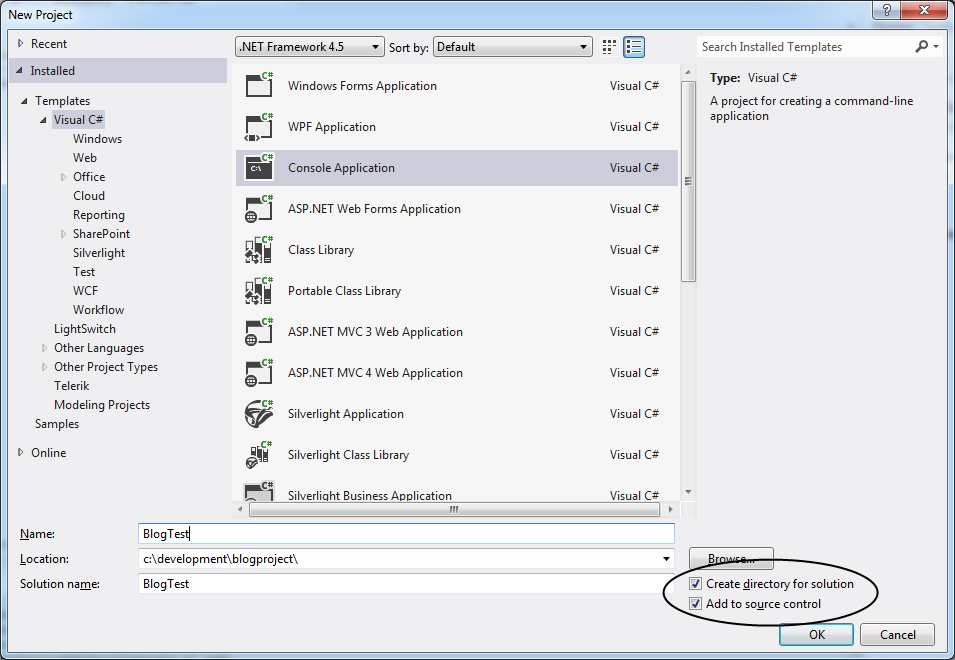Image resolution: width=955 pixels, height=660 pixels.
Task: Click the Silverlight Class Library icon
Action: (x=259, y=455)
